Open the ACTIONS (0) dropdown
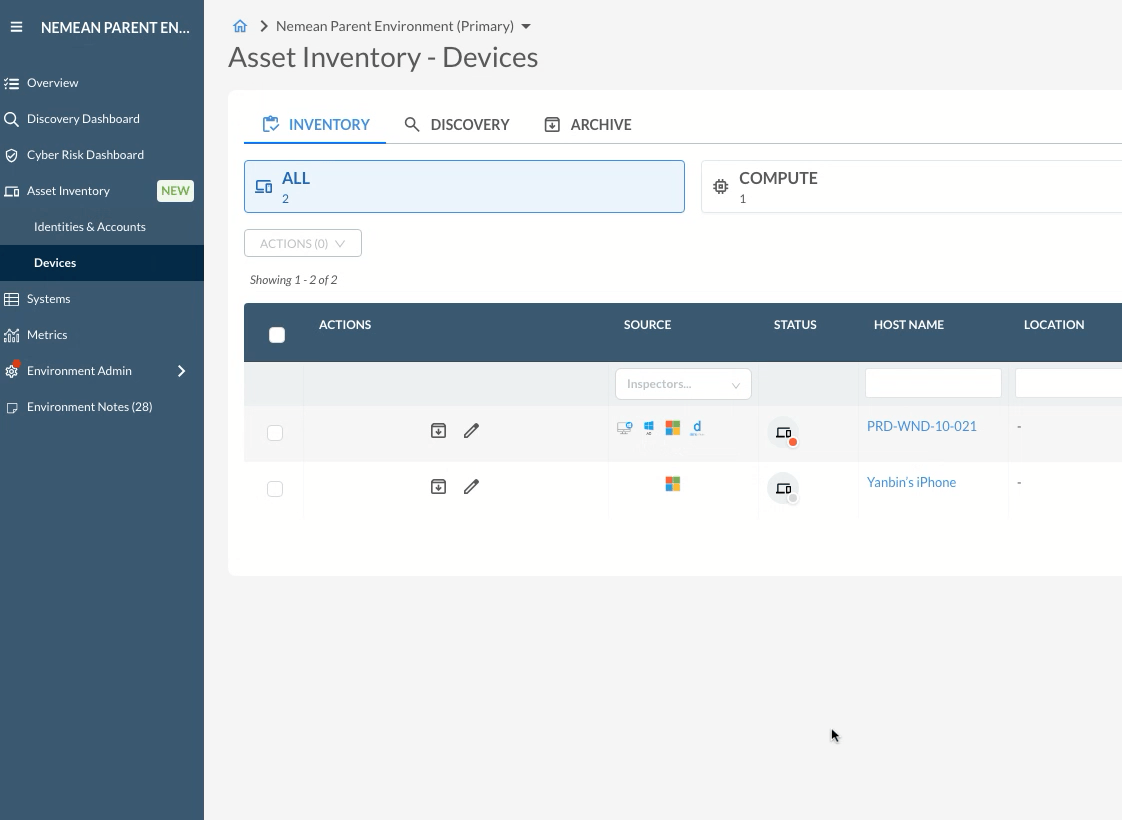Screen dimensions: 1122x820 (x=303, y=243)
